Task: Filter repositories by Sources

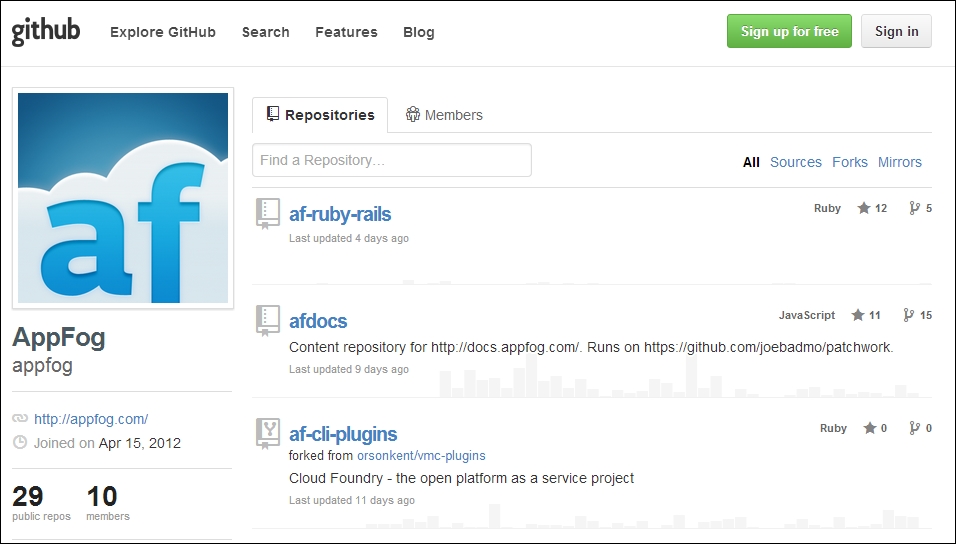Action: [795, 162]
